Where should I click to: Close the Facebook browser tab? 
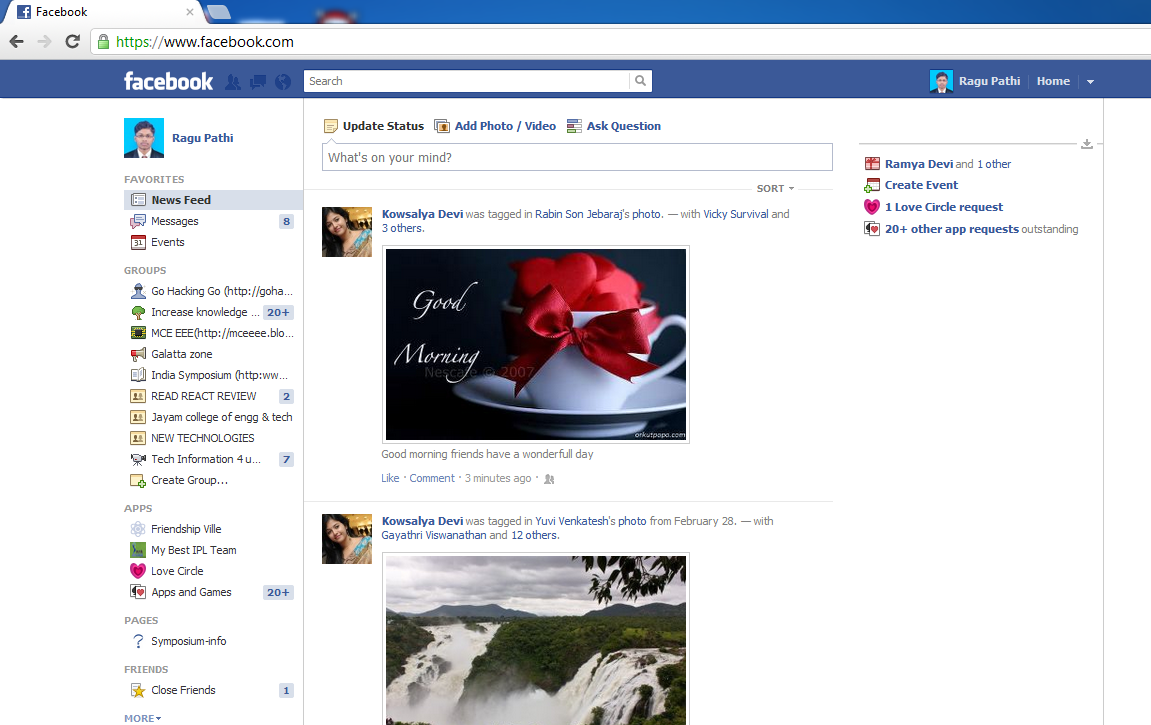coord(189,12)
